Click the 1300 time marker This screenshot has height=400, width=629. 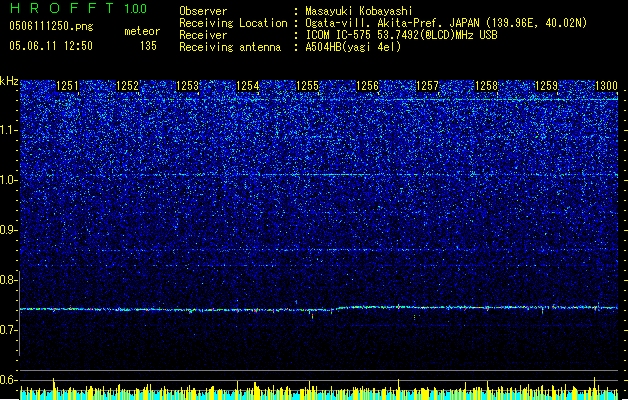(x=606, y=86)
